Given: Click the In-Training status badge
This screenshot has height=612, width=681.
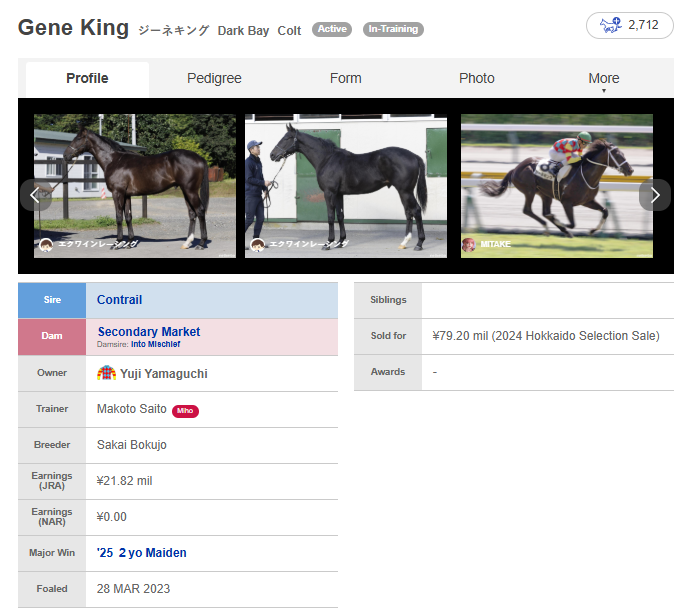Looking at the screenshot, I should [x=393, y=29].
